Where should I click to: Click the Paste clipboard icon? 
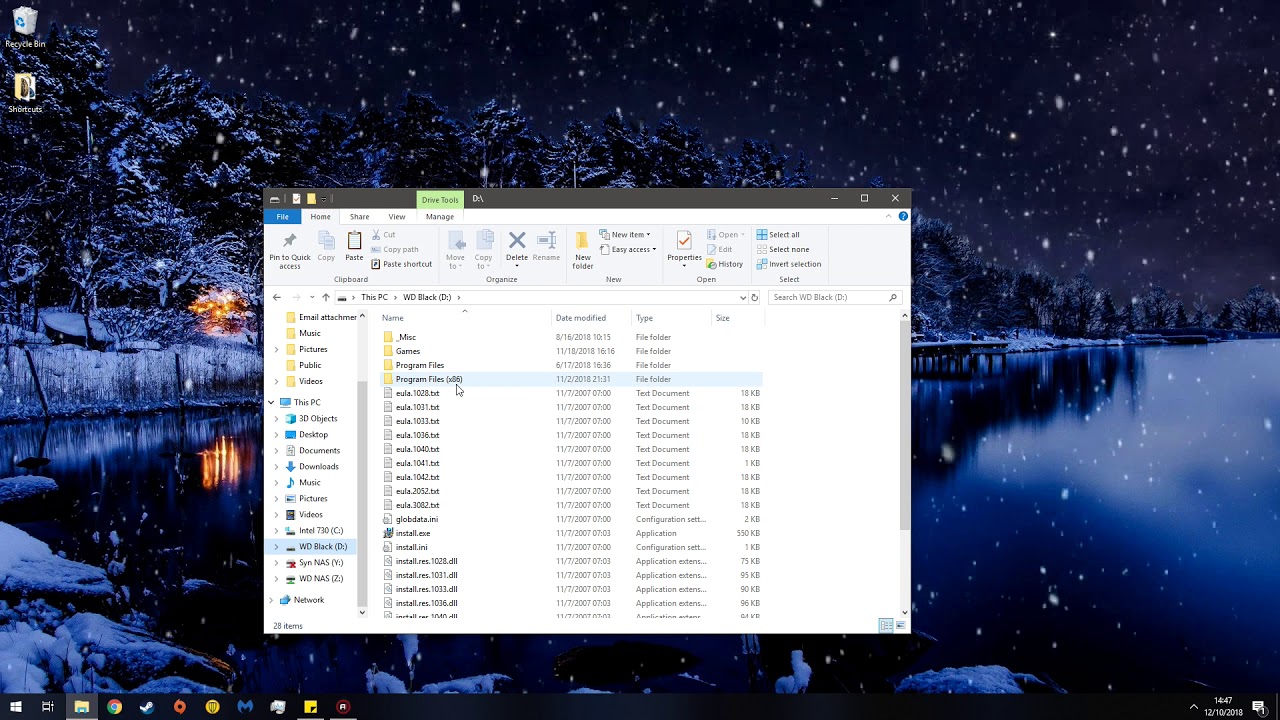354,242
